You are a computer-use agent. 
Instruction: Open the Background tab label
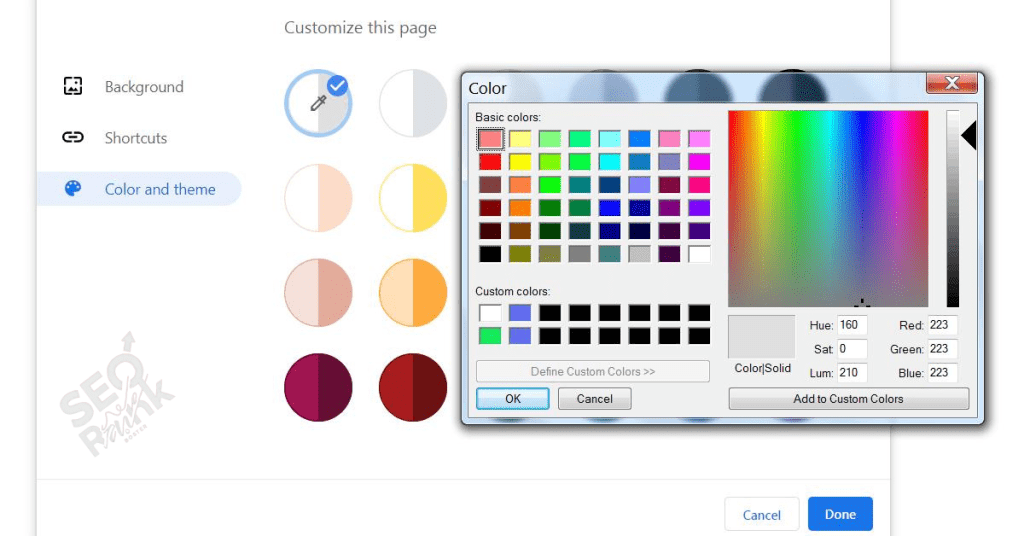pos(144,87)
